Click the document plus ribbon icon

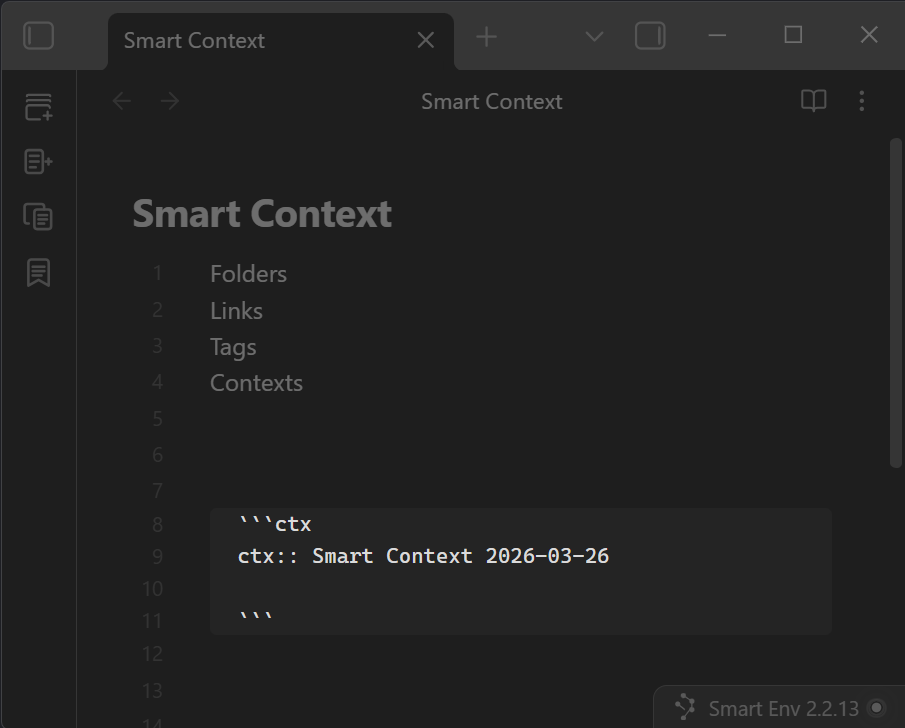coord(38,162)
